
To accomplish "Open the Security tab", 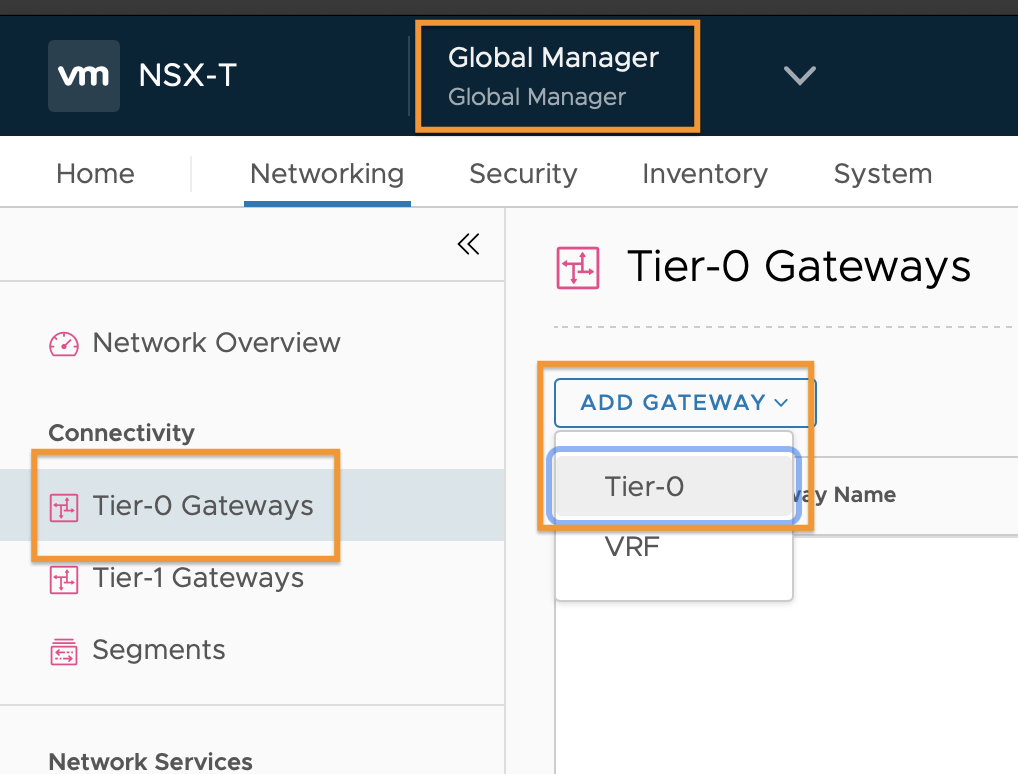I will tap(523, 173).
